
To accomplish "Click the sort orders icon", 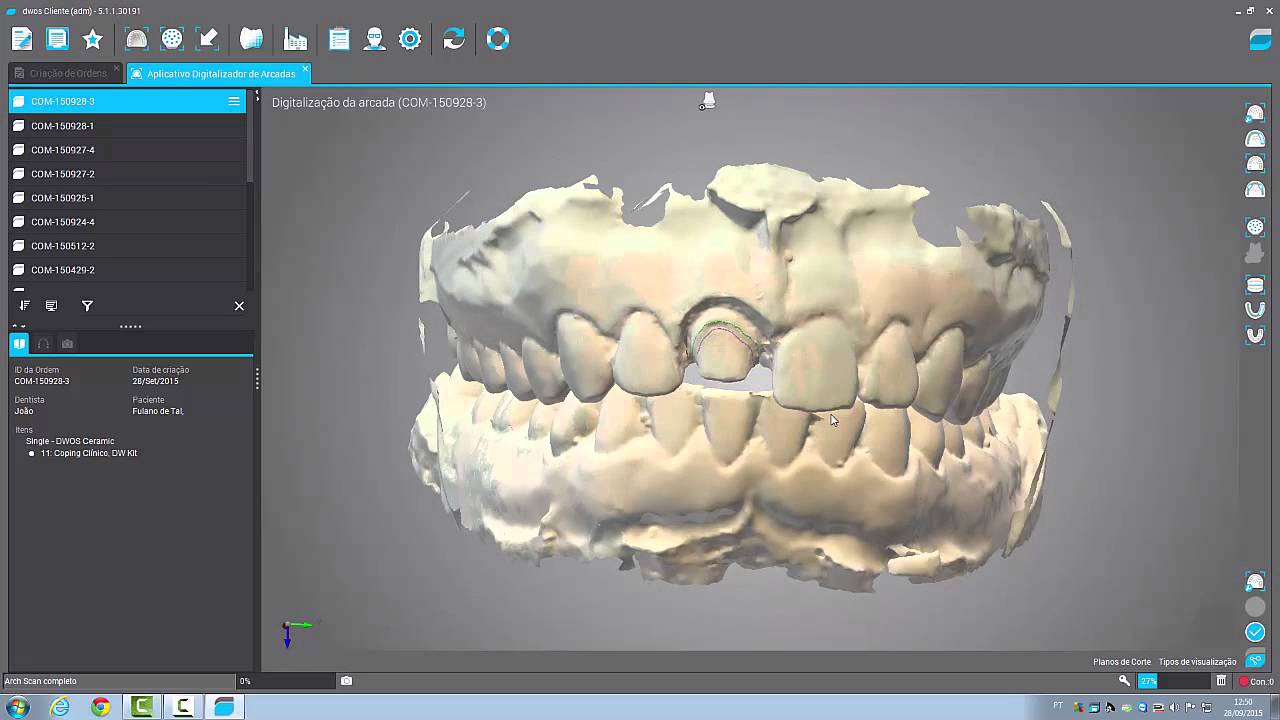I will (x=25, y=306).
